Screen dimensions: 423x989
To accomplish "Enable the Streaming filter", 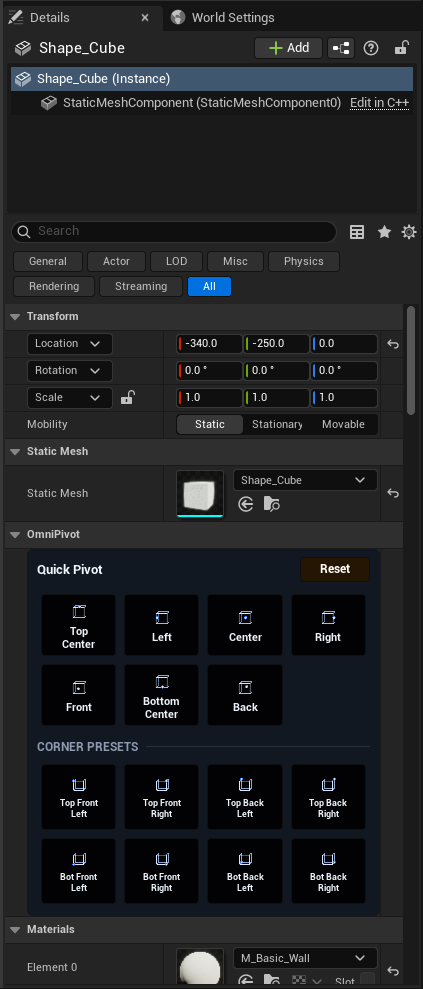I will point(141,286).
